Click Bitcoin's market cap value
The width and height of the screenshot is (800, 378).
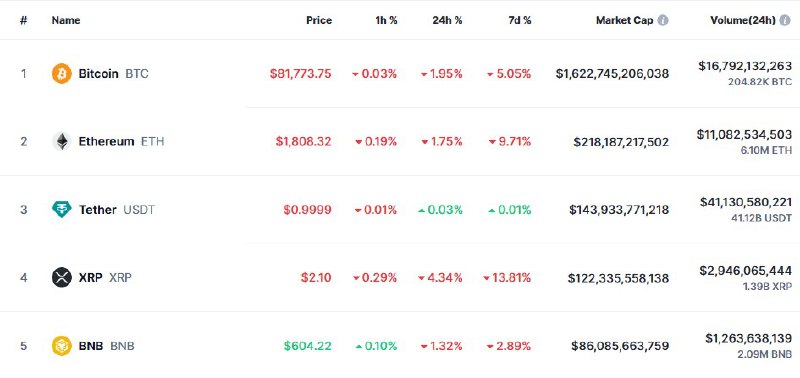coord(612,74)
